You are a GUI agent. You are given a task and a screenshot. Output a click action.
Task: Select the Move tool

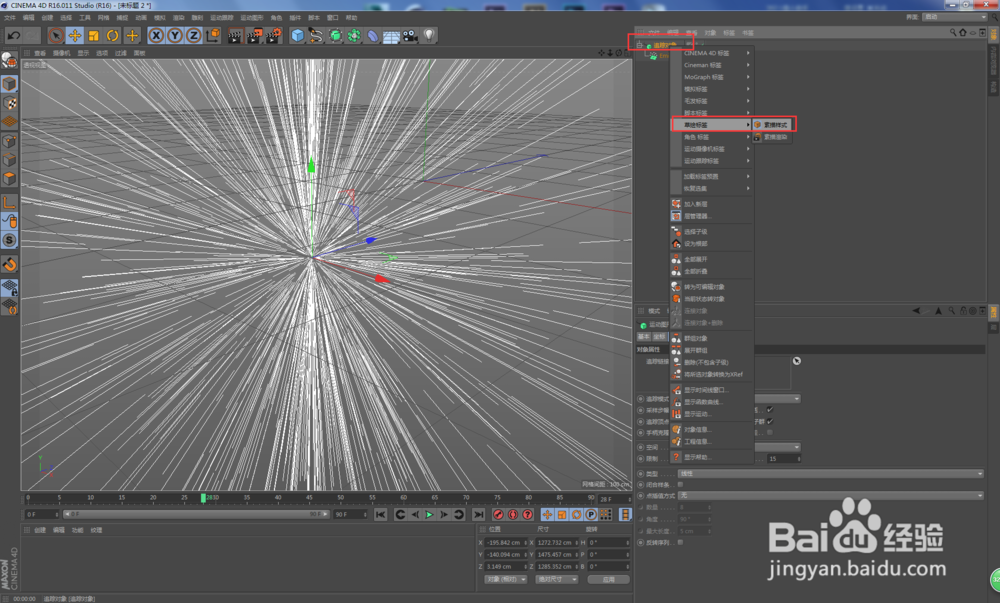[x=75, y=36]
